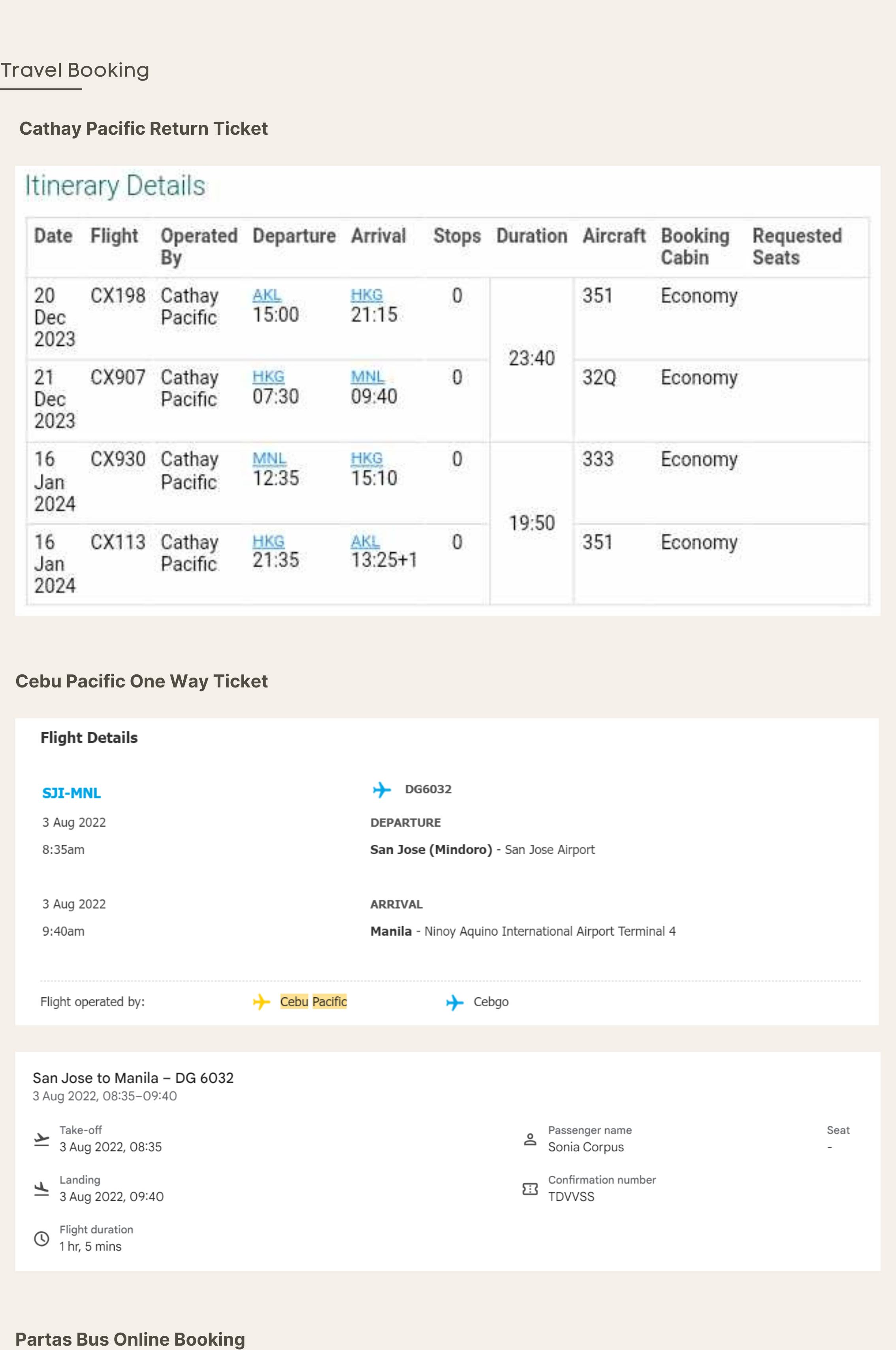Follow the HKG departure link for CX907
The height and width of the screenshot is (1350, 896).
click(x=268, y=377)
